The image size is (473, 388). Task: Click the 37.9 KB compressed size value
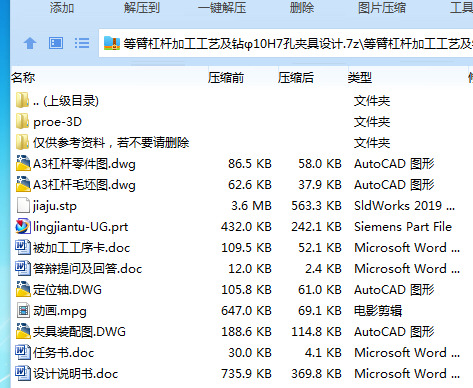320,185
